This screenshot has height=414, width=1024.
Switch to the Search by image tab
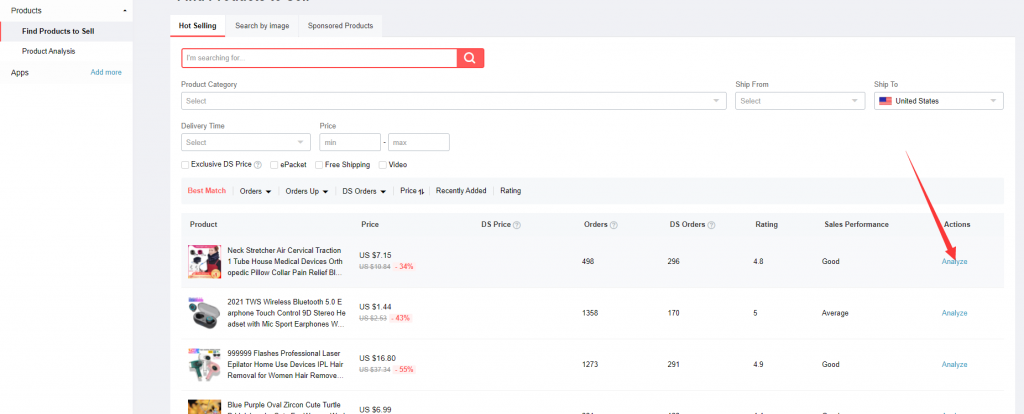[x=262, y=25]
